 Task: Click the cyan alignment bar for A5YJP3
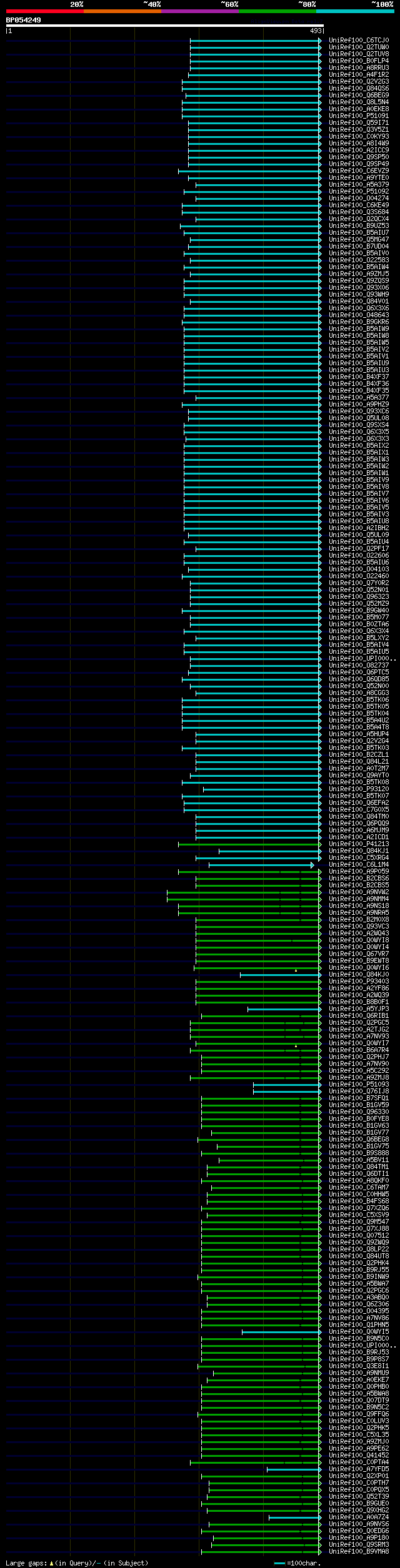pos(284,1009)
